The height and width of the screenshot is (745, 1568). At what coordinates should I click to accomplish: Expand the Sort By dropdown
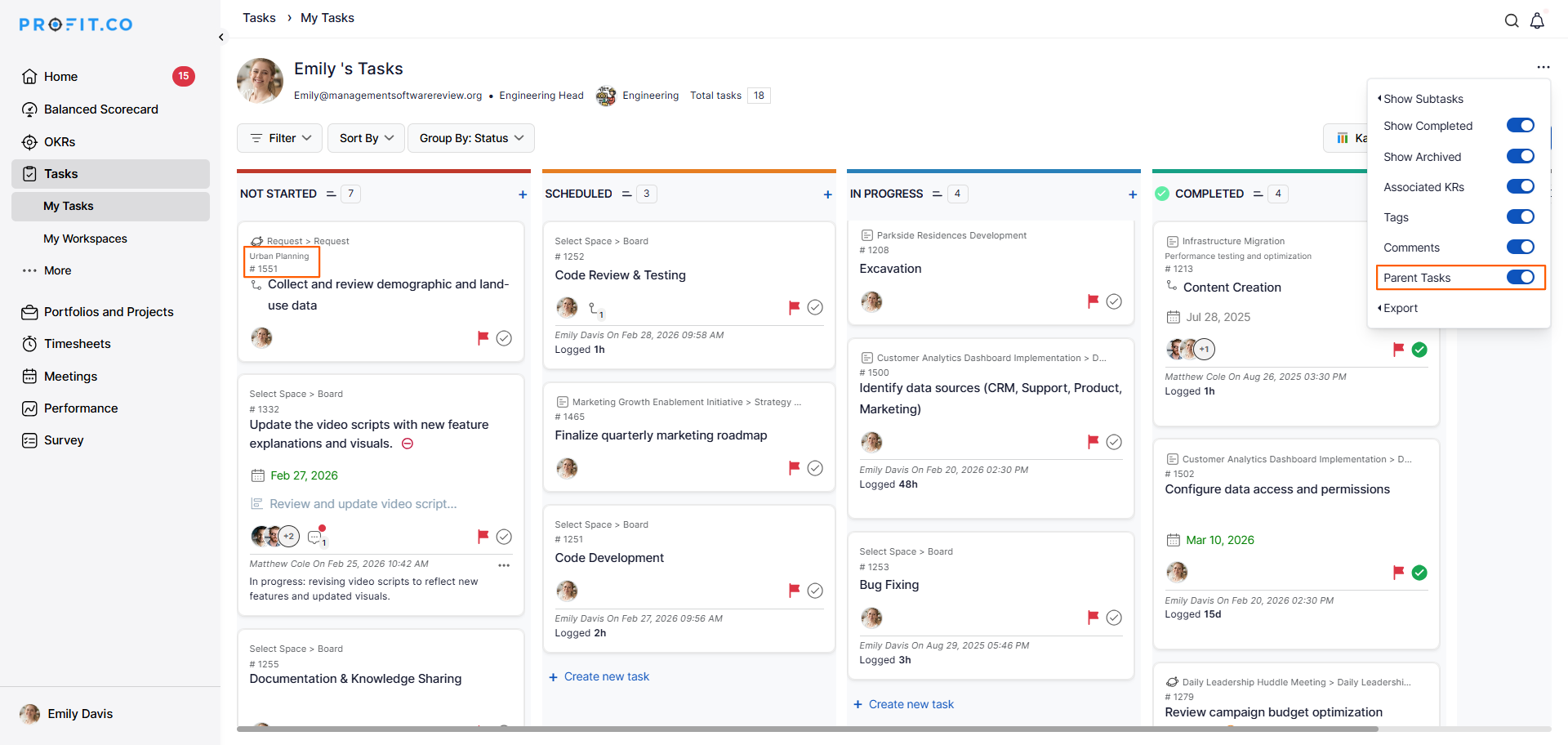pyautogui.click(x=366, y=138)
